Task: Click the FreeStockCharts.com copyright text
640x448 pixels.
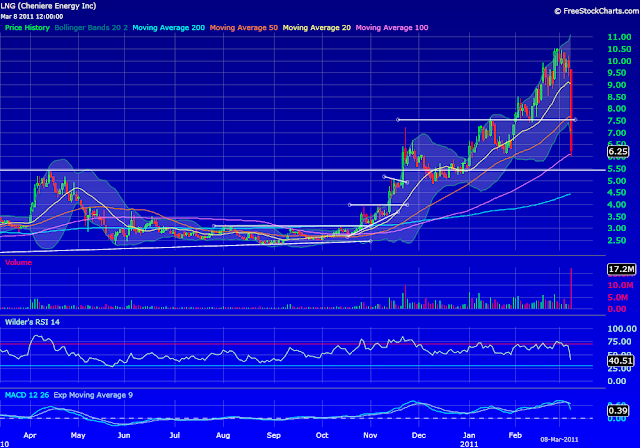Action: coord(597,11)
